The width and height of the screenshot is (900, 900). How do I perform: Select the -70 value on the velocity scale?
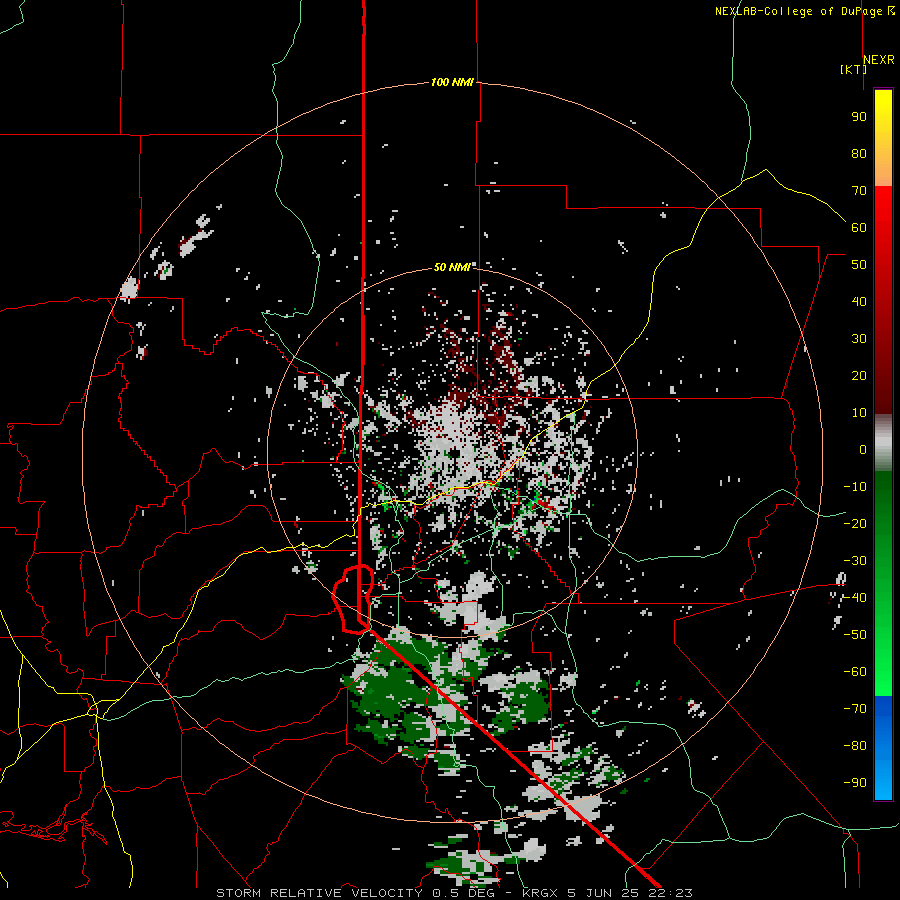[x=855, y=709]
